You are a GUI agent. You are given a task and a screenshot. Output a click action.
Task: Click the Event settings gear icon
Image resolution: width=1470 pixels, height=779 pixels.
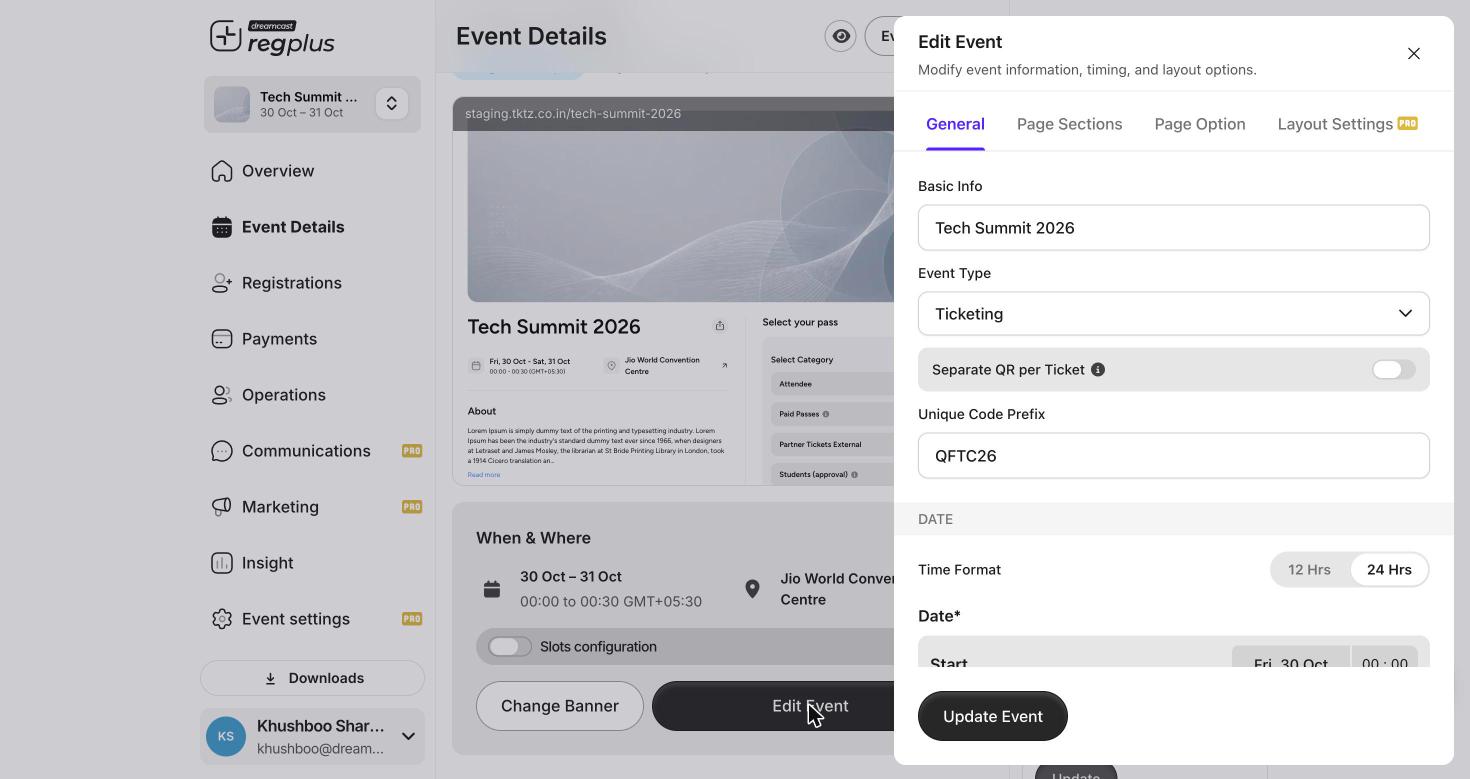click(222, 619)
